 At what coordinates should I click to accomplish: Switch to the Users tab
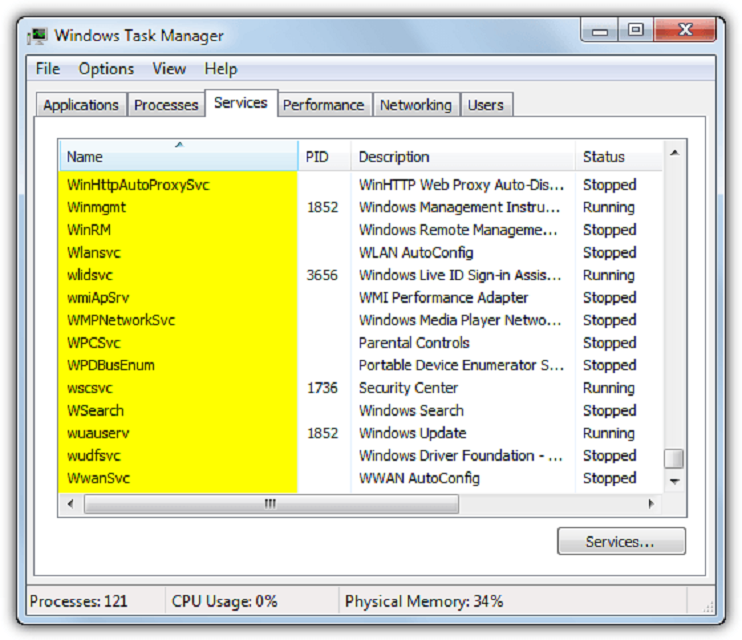[486, 105]
